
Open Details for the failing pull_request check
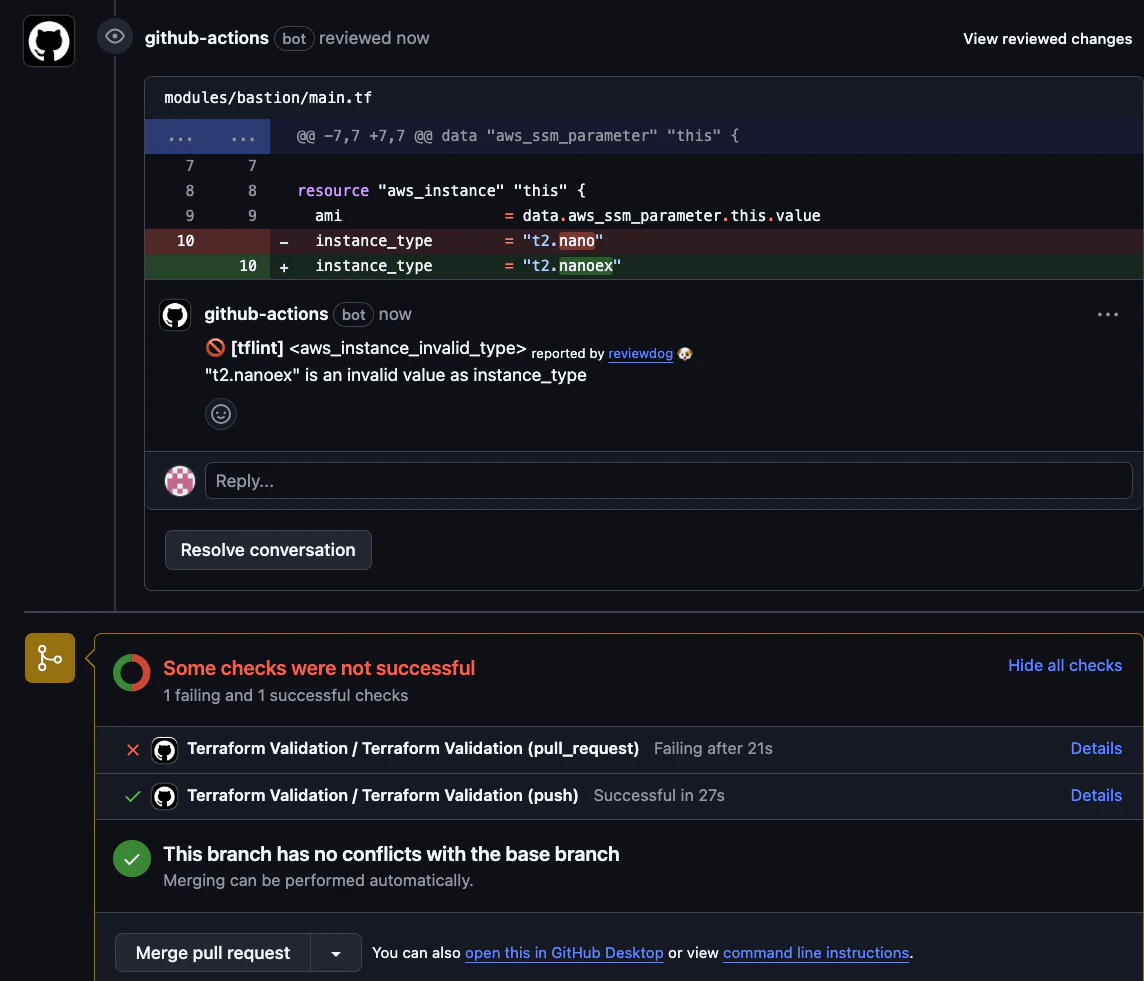[1096, 748]
